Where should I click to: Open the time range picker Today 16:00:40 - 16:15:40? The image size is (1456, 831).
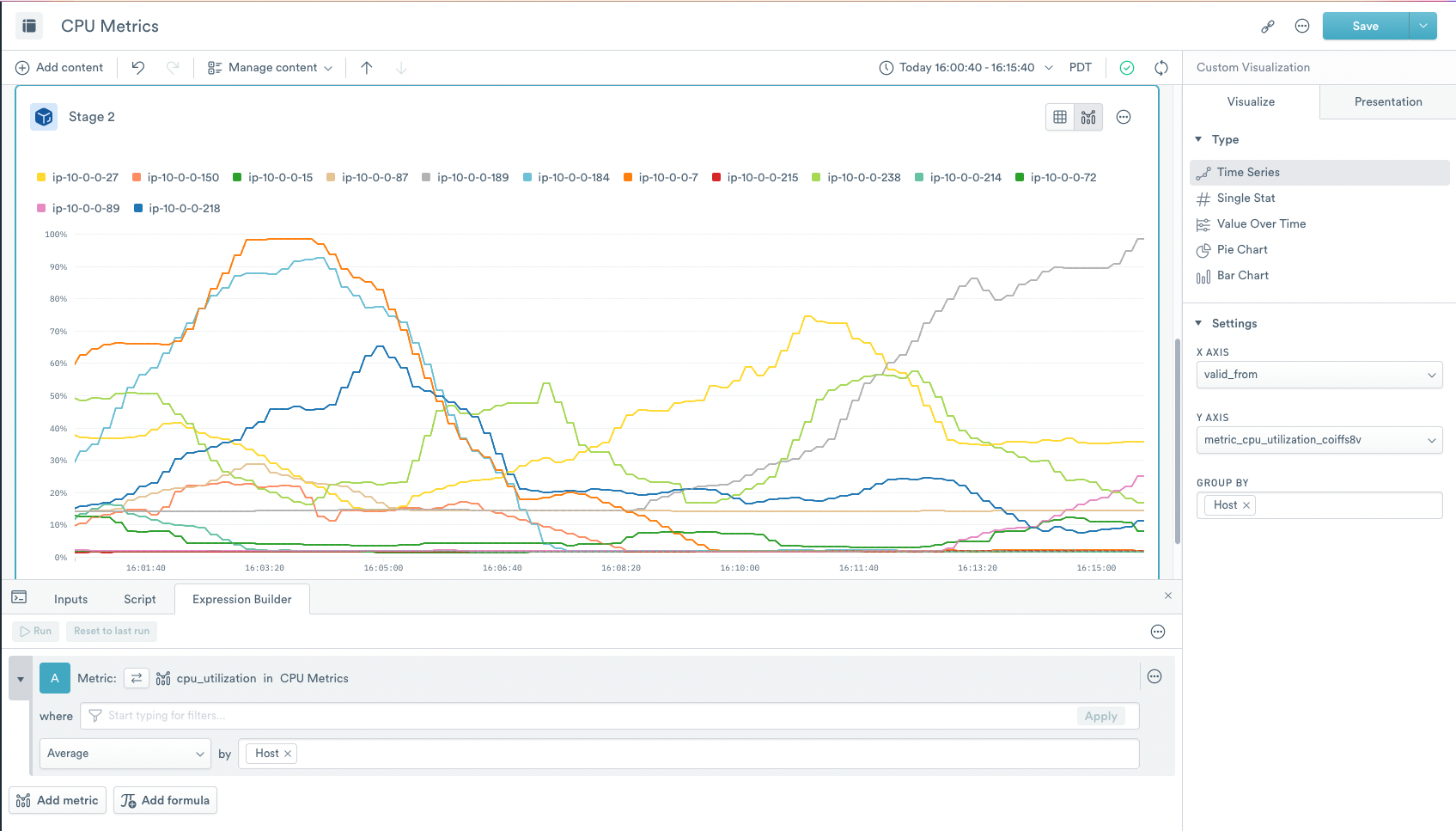click(x=966, y=67)
